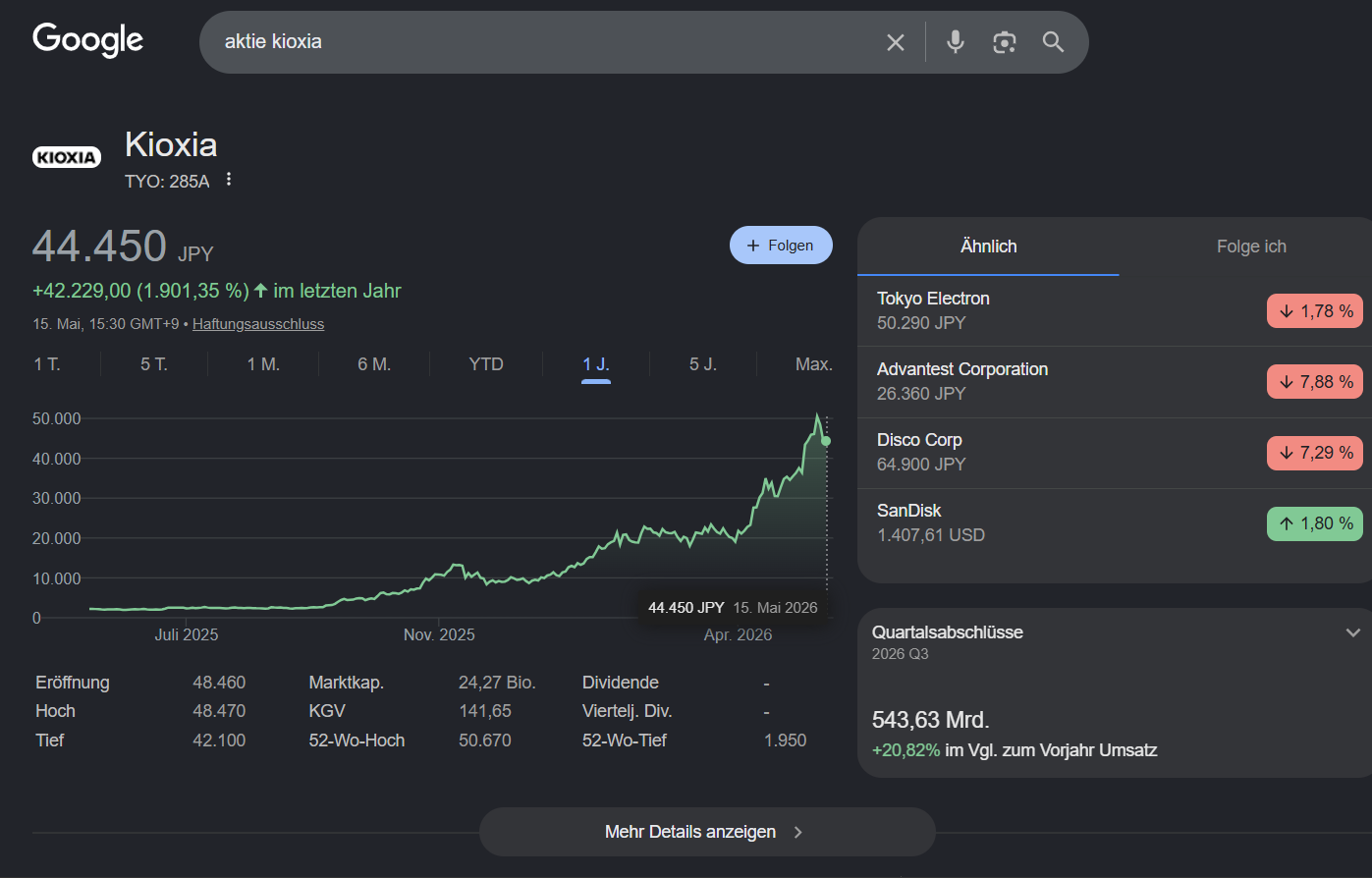
Task: Switch chart to 1 M. range
Action: [263, 364]
